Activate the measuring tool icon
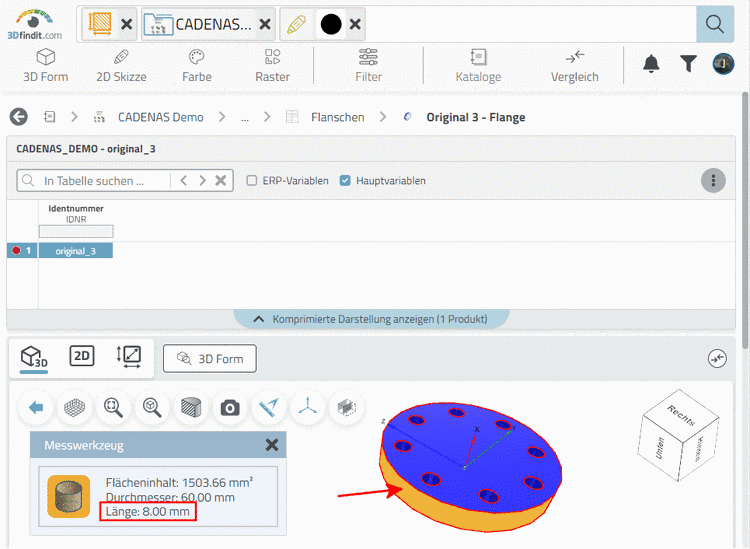This screenshot has width=750, height=549. pyautogui.click(x=269, y=408)
